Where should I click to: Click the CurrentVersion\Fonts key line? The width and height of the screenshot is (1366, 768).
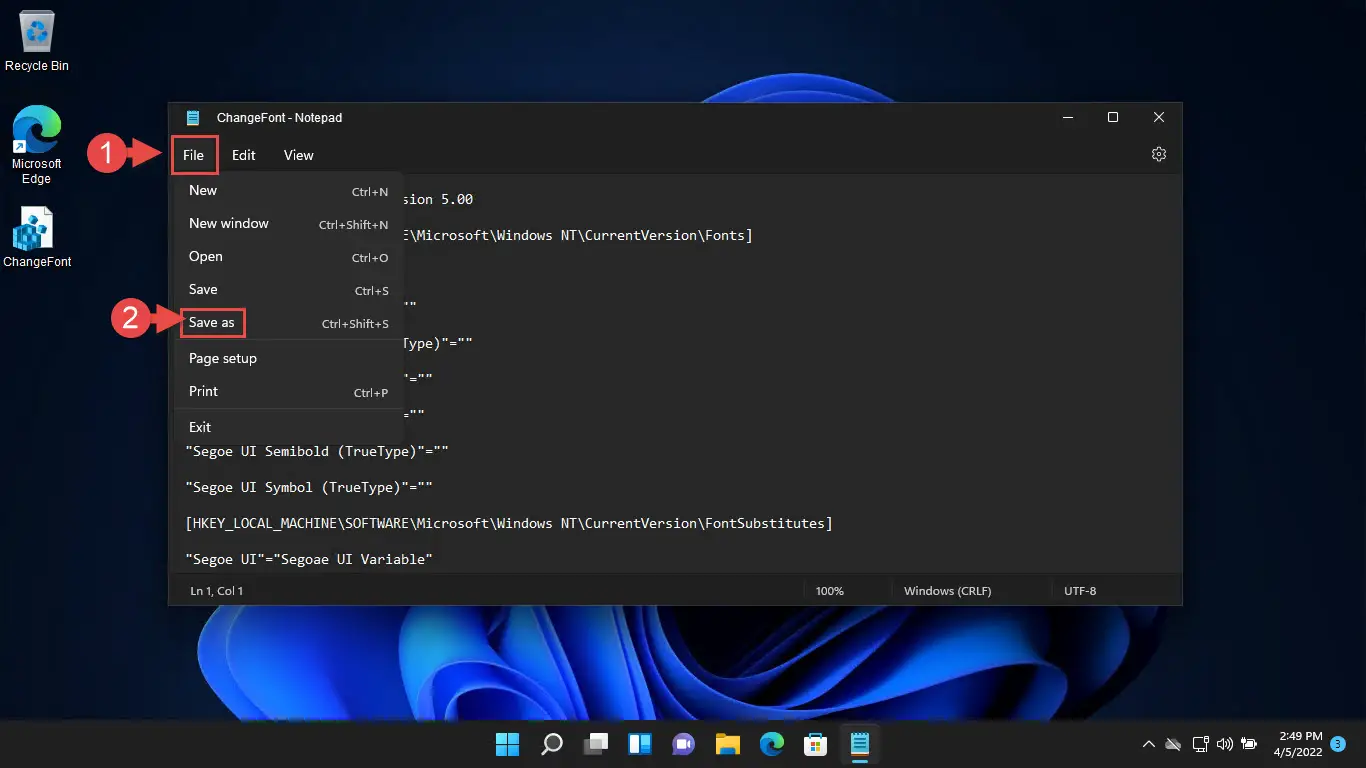point(578,235)
